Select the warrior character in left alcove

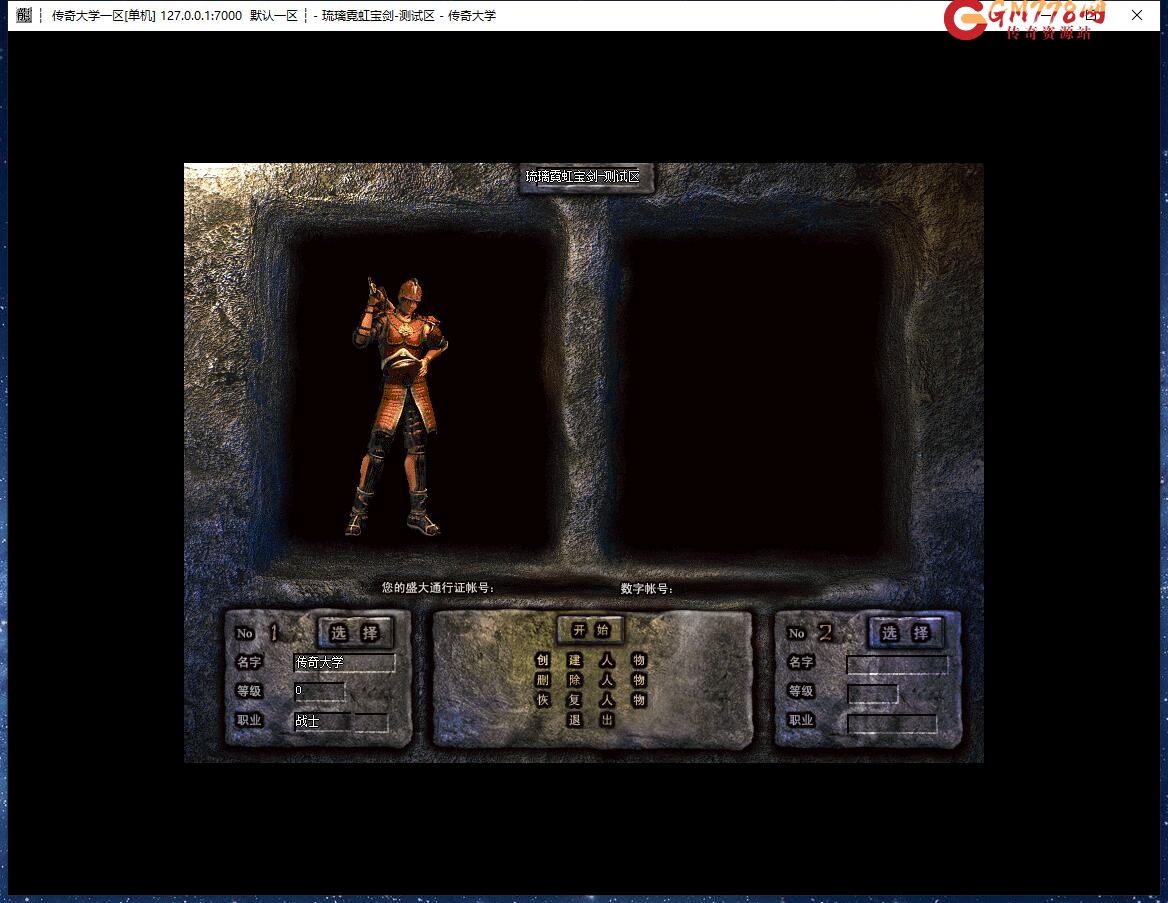coord(399,407)
